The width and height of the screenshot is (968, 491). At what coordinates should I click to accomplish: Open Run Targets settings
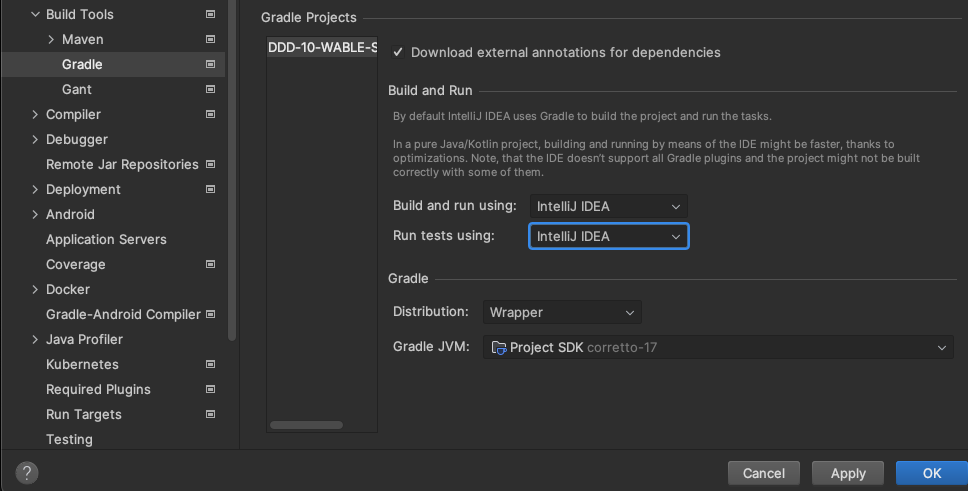(x=83, y=414)
